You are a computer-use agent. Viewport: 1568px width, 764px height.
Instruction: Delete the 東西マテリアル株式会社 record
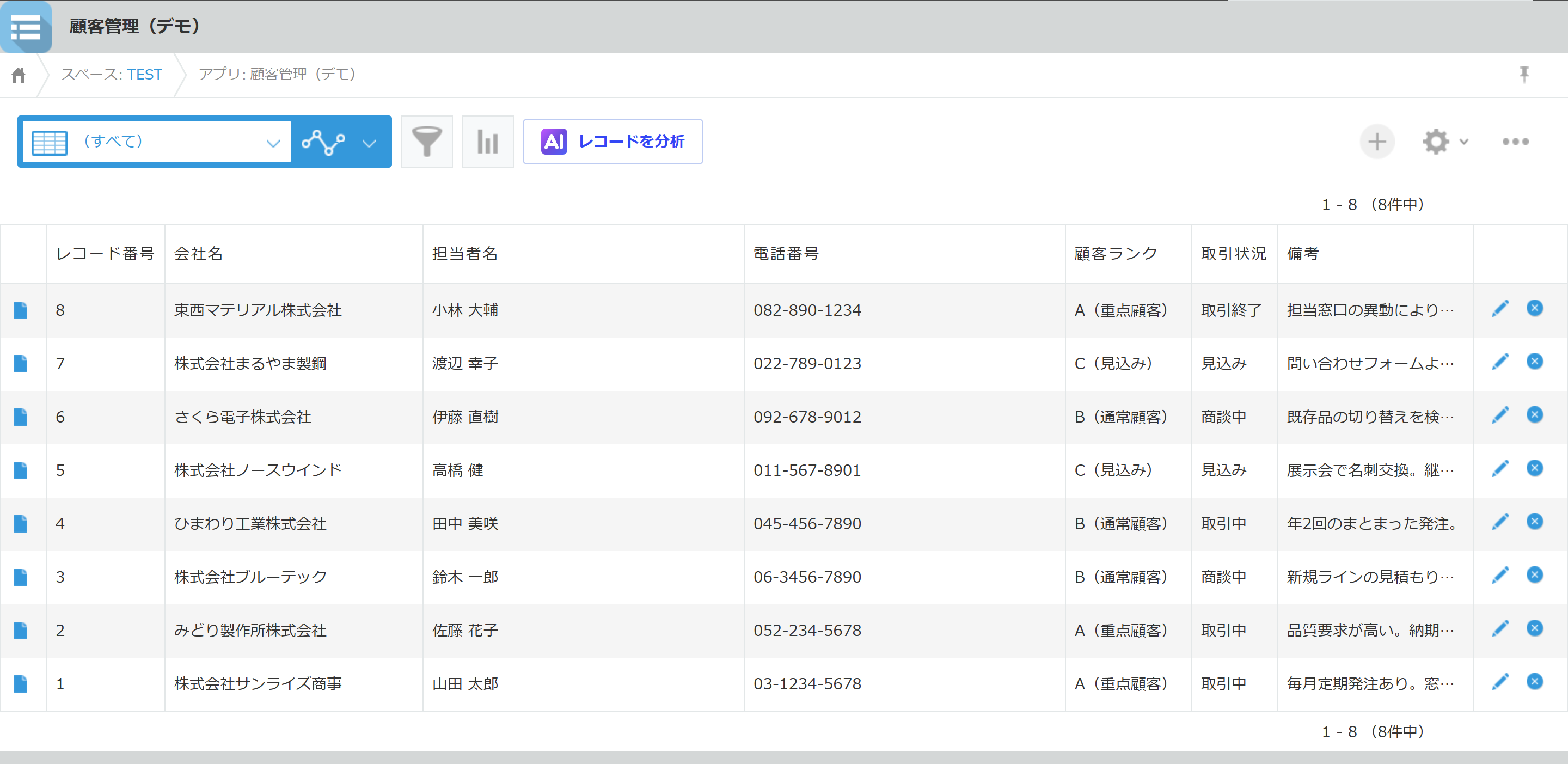pos(1535,308)
